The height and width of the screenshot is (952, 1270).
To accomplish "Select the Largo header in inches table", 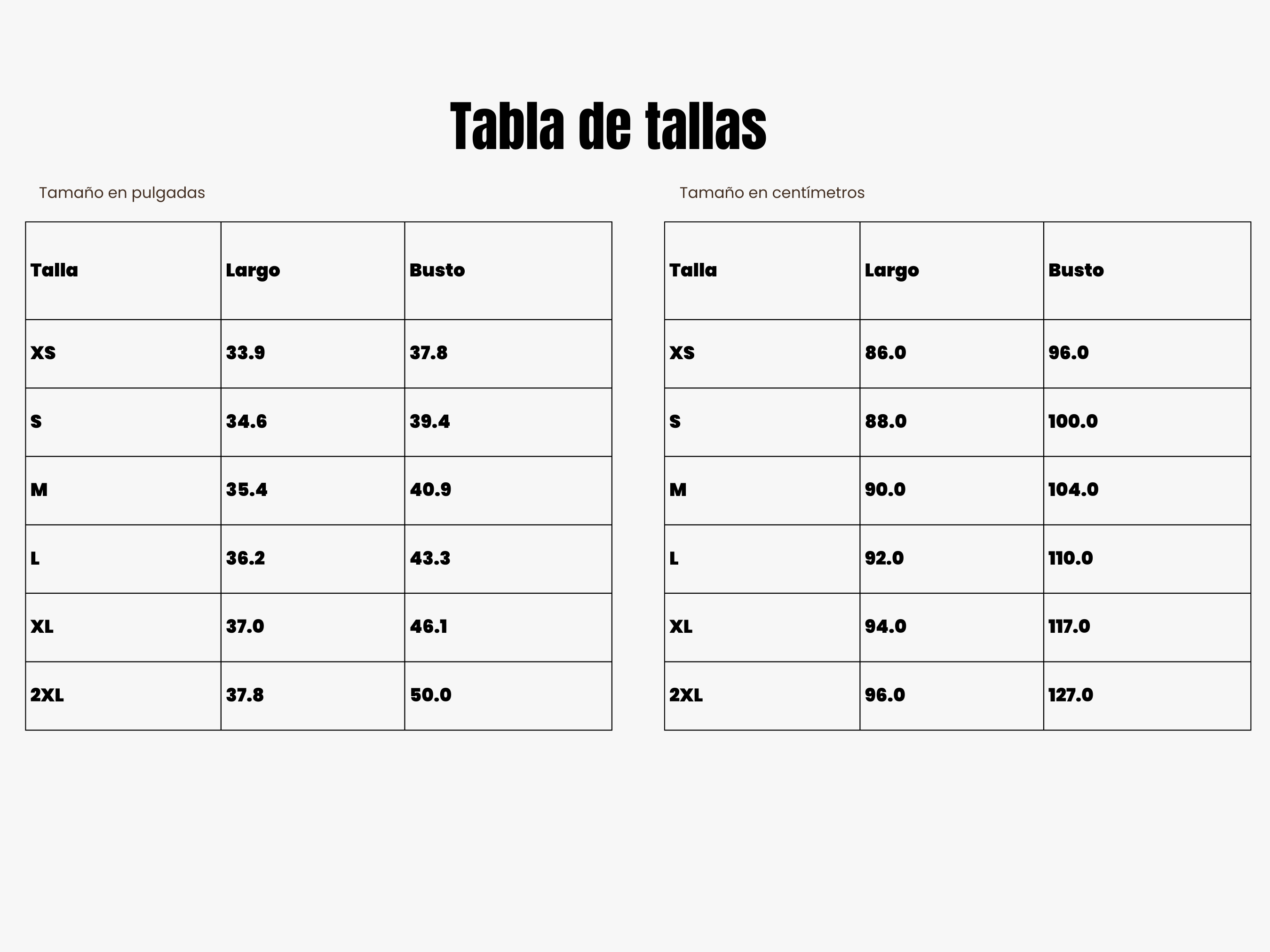I will (253, 270).
